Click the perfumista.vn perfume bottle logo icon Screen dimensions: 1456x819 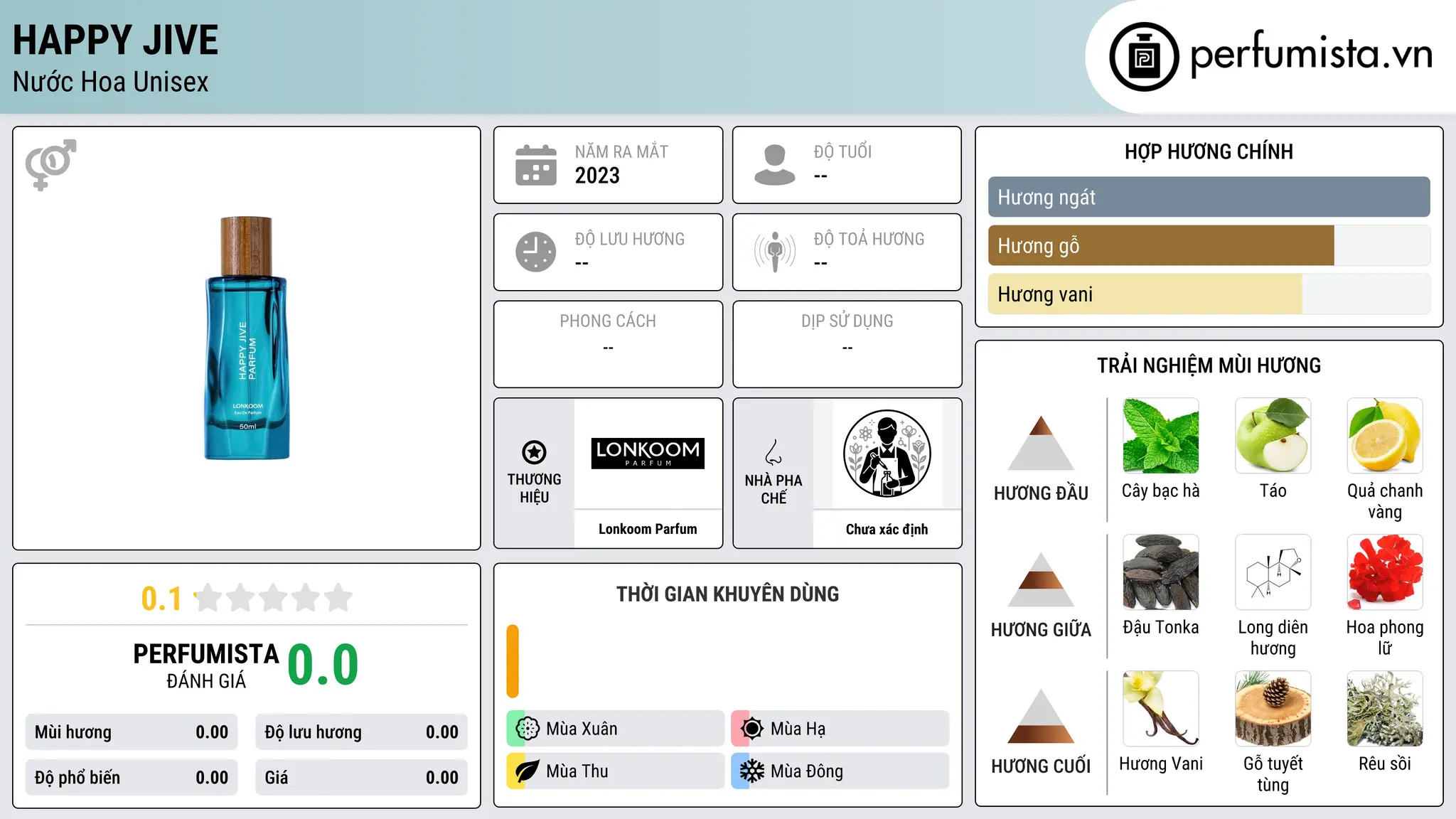tap(1144, 57)
